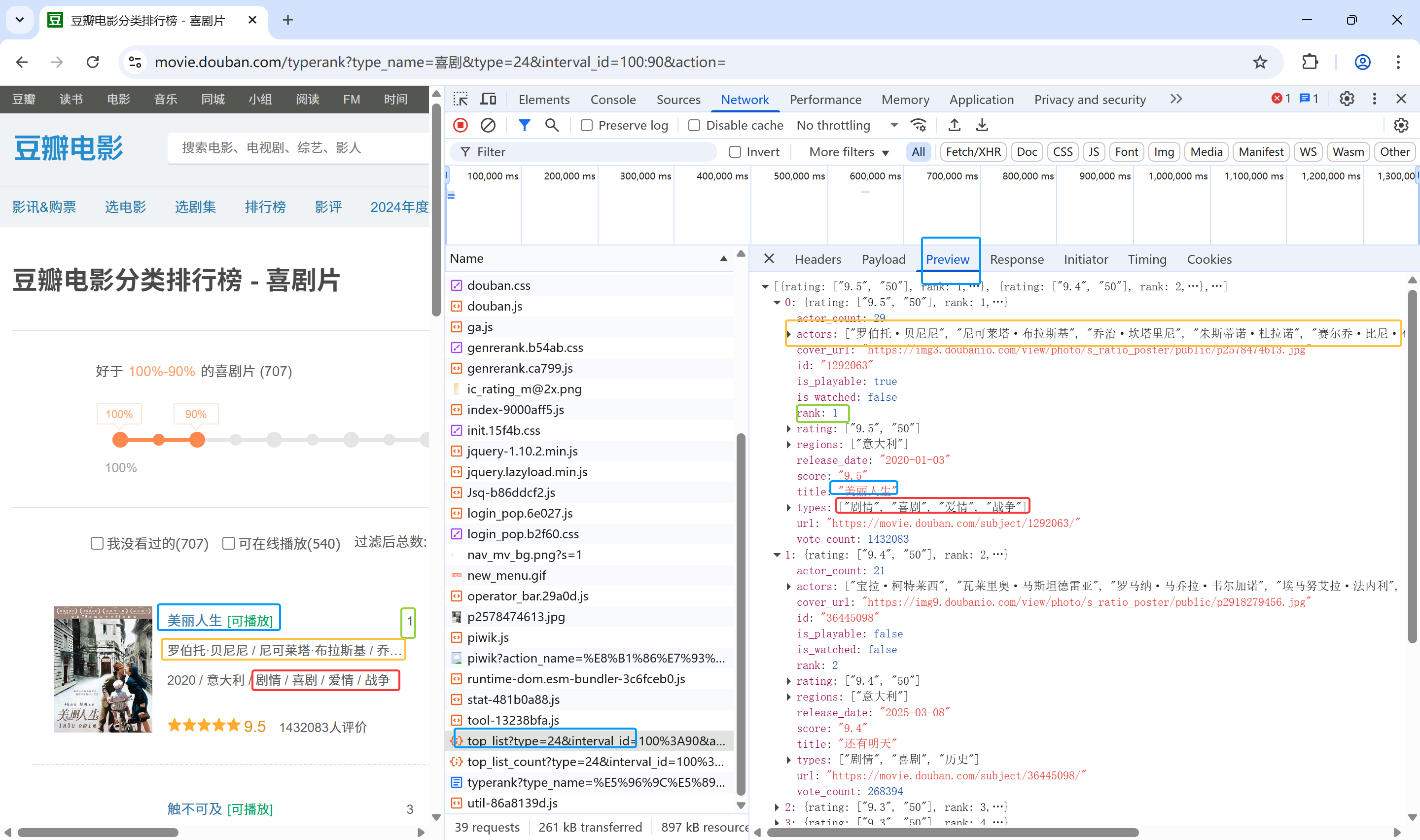Open the No throttling dropdown
The height and width of the screenshot is (840, 1420).
[846, 126]
